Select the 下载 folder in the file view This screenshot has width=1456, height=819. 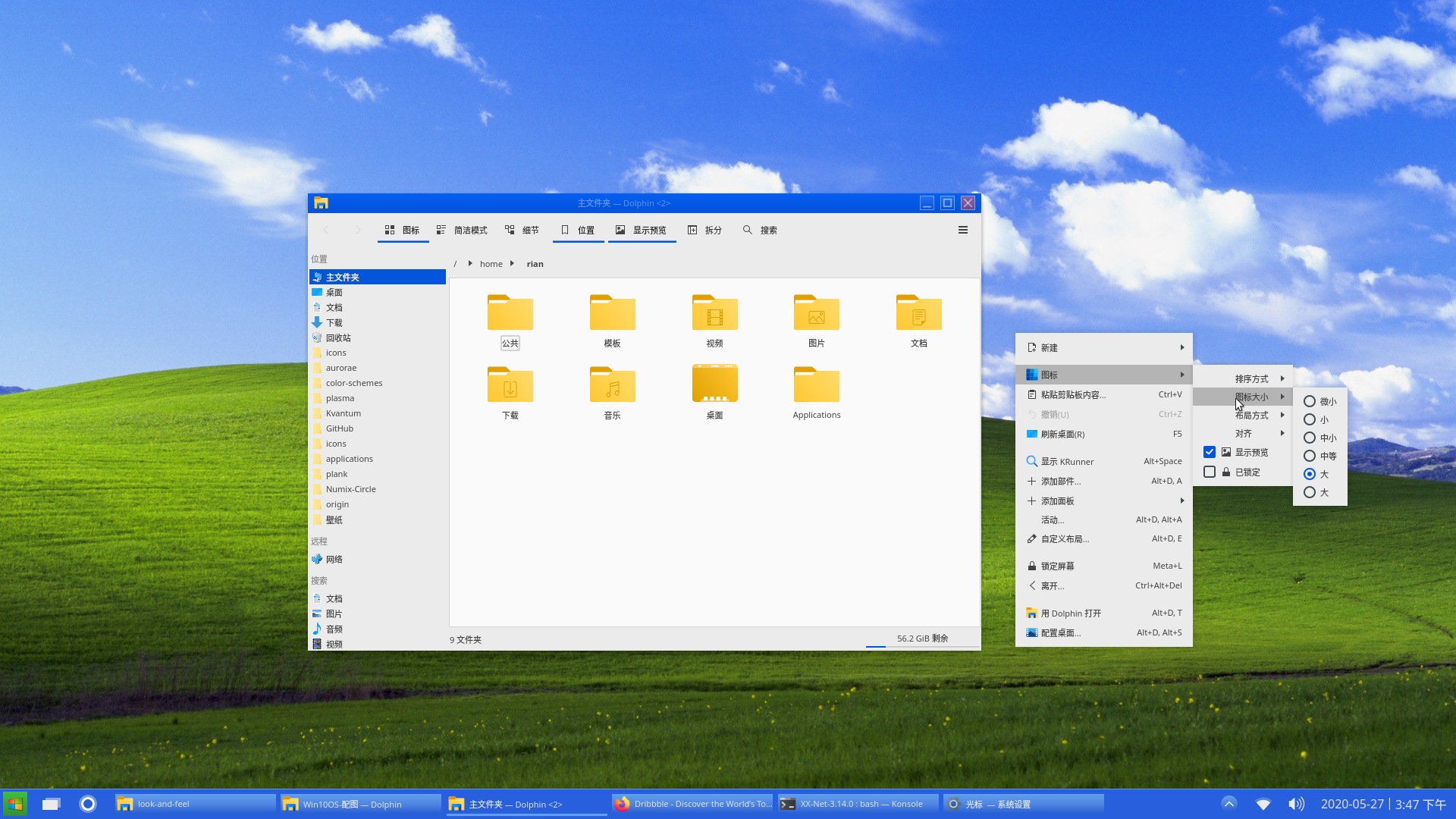click(x=510, y=393)
